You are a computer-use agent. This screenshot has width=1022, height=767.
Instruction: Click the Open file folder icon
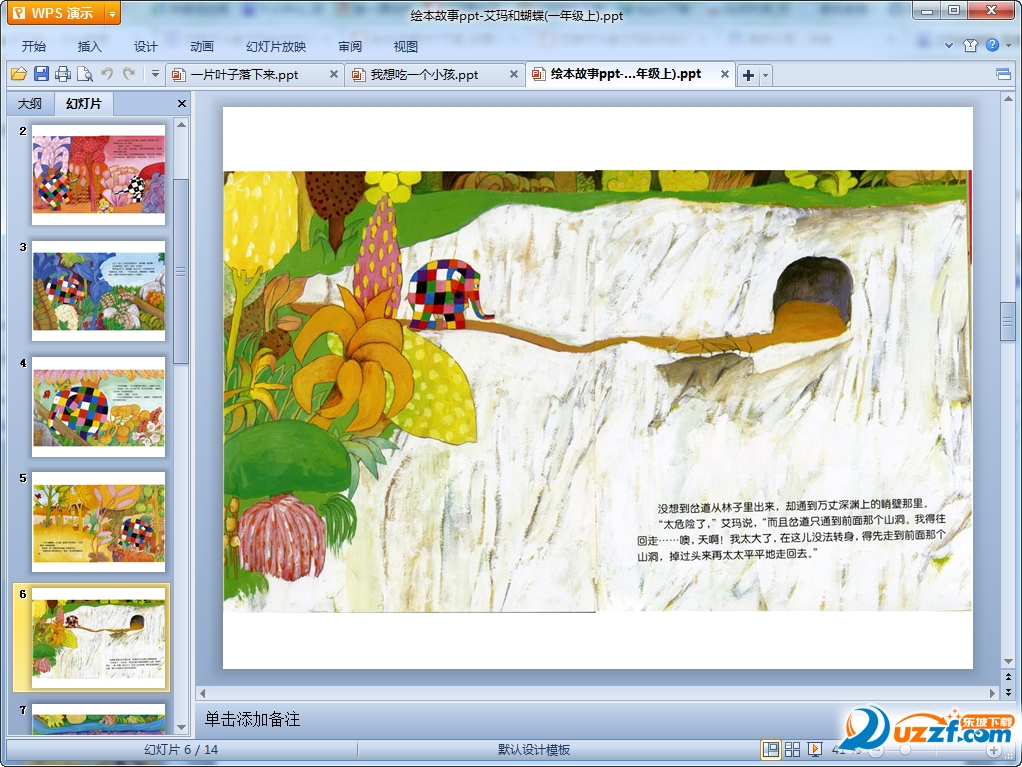click(x=19, y=74)
